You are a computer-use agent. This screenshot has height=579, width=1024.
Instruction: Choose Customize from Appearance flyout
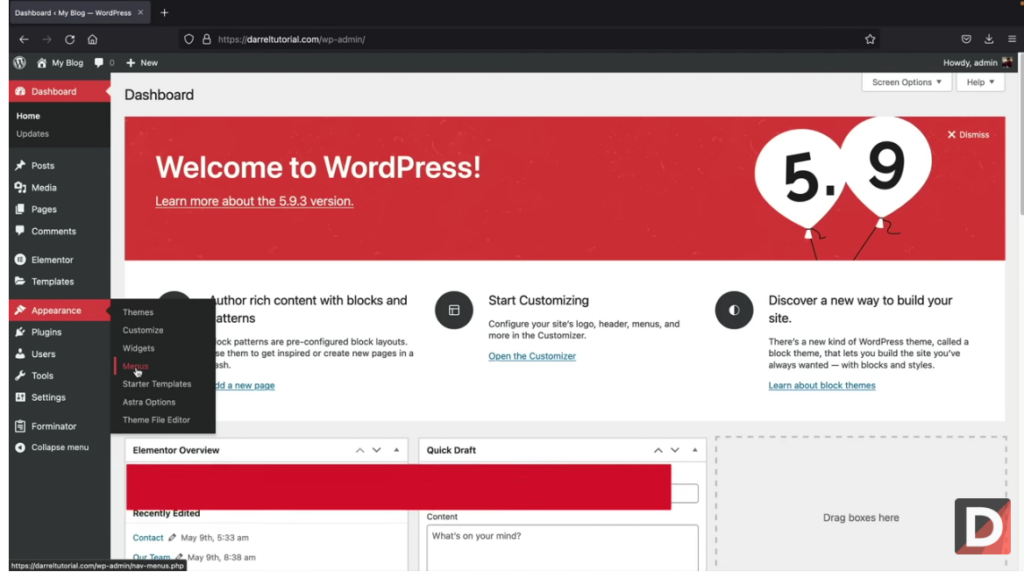(143, 330)
